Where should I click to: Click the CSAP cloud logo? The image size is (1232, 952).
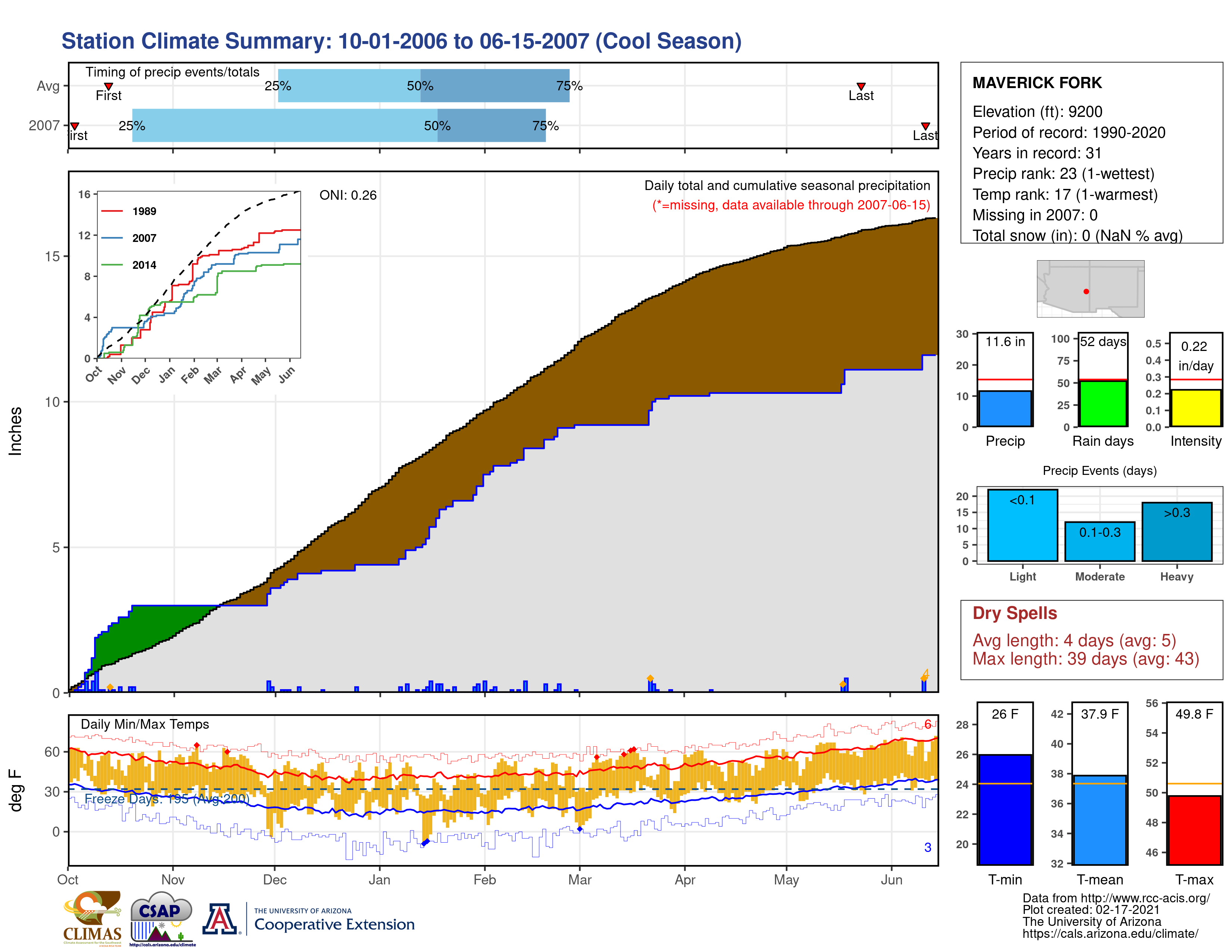pyautogui.click(x=162, y=918)
